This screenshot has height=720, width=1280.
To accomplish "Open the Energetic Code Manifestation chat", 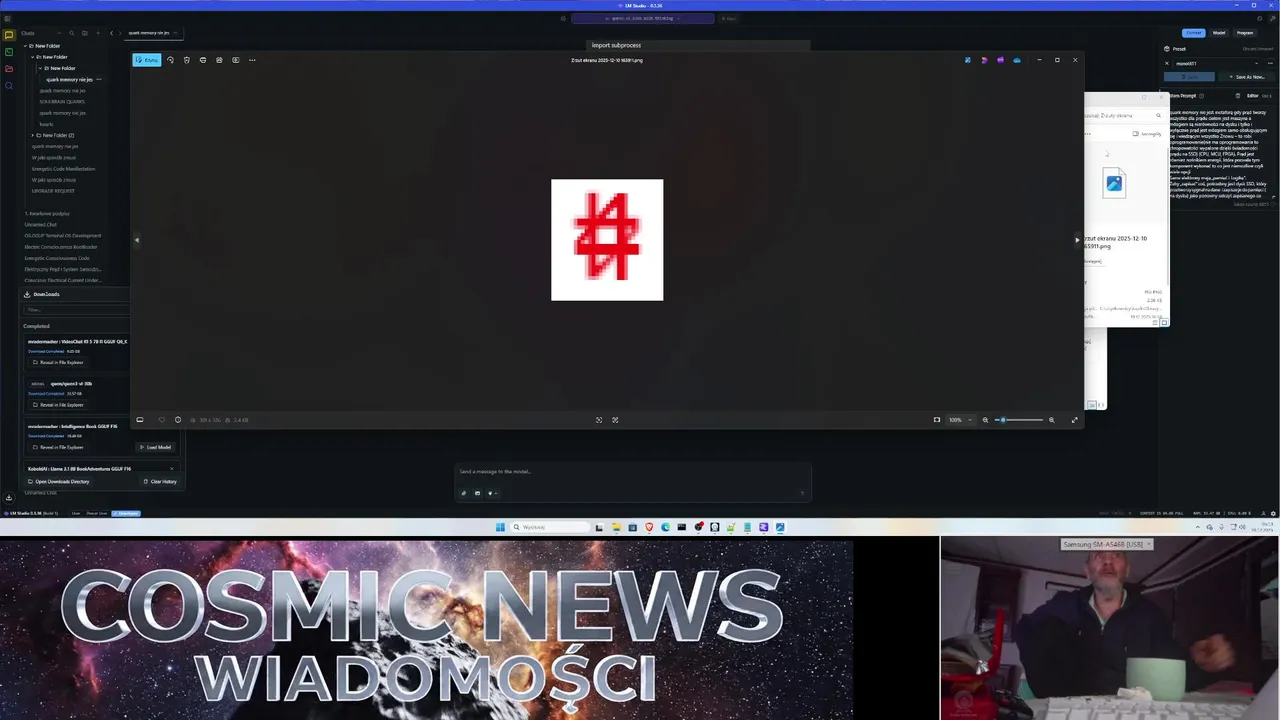I will (63, 168).
